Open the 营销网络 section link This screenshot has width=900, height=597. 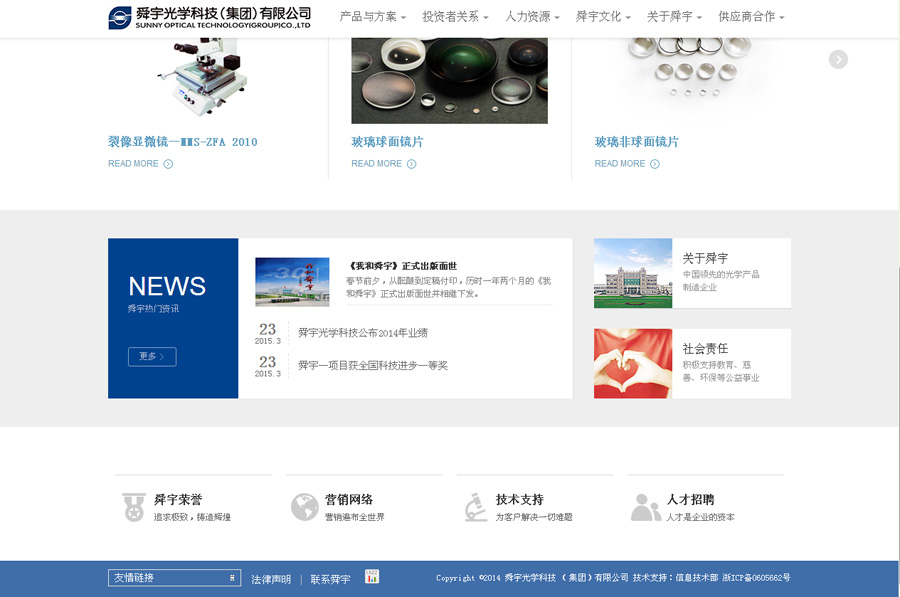349,499
